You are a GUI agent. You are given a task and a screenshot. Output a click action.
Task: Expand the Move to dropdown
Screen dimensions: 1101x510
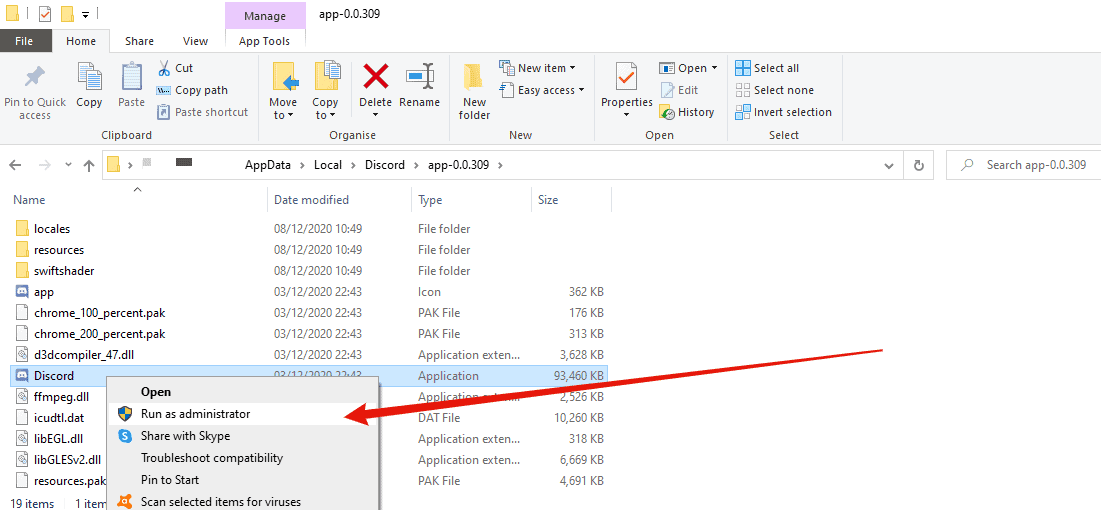pos(283,92)
